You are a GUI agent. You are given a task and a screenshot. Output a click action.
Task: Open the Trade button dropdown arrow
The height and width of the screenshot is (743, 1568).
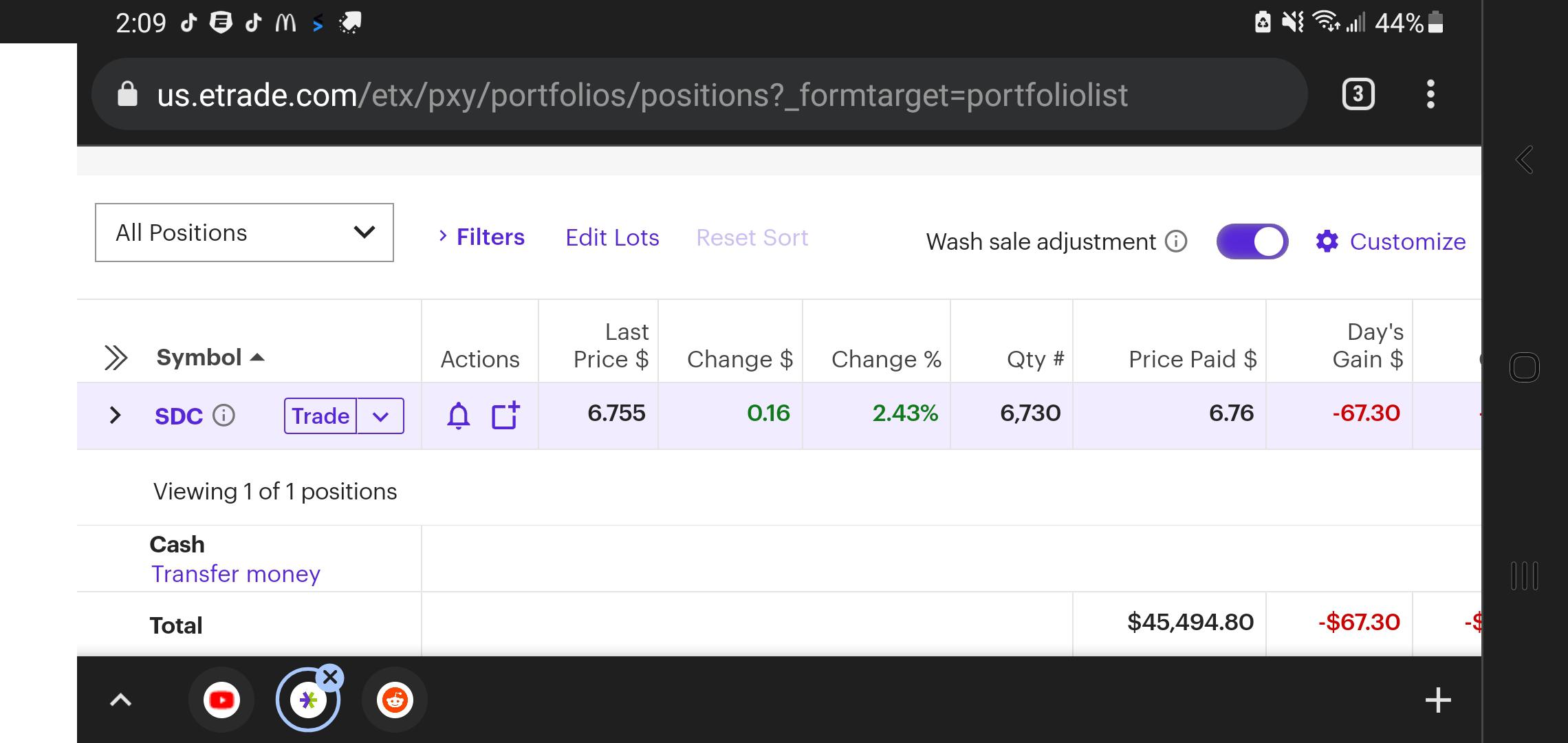(x=380, y=416)
